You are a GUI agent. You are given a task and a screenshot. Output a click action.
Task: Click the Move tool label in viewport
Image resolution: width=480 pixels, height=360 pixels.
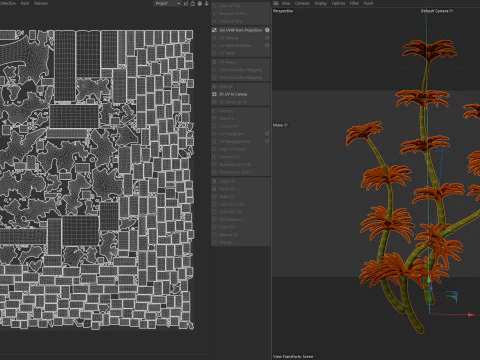pyautogui.click(x=278, y=125)
